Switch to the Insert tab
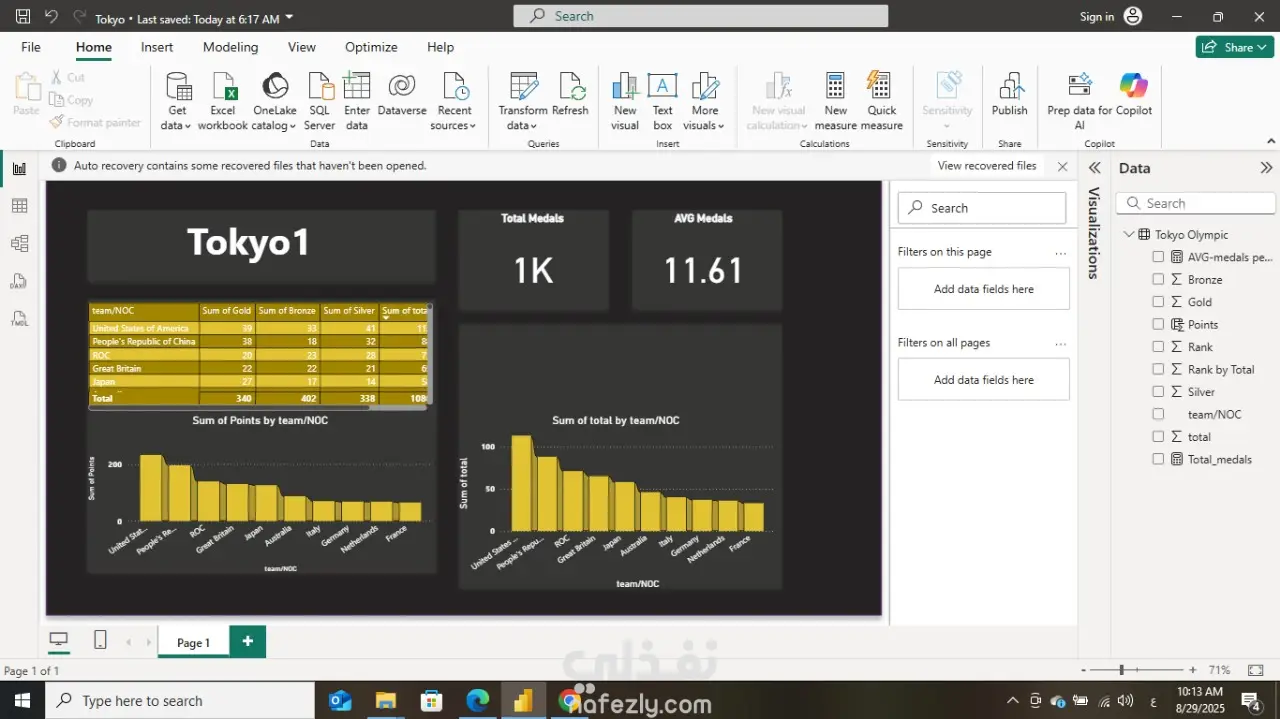The width and height of the screenshot is (1280, 719). tap(157, 47)
